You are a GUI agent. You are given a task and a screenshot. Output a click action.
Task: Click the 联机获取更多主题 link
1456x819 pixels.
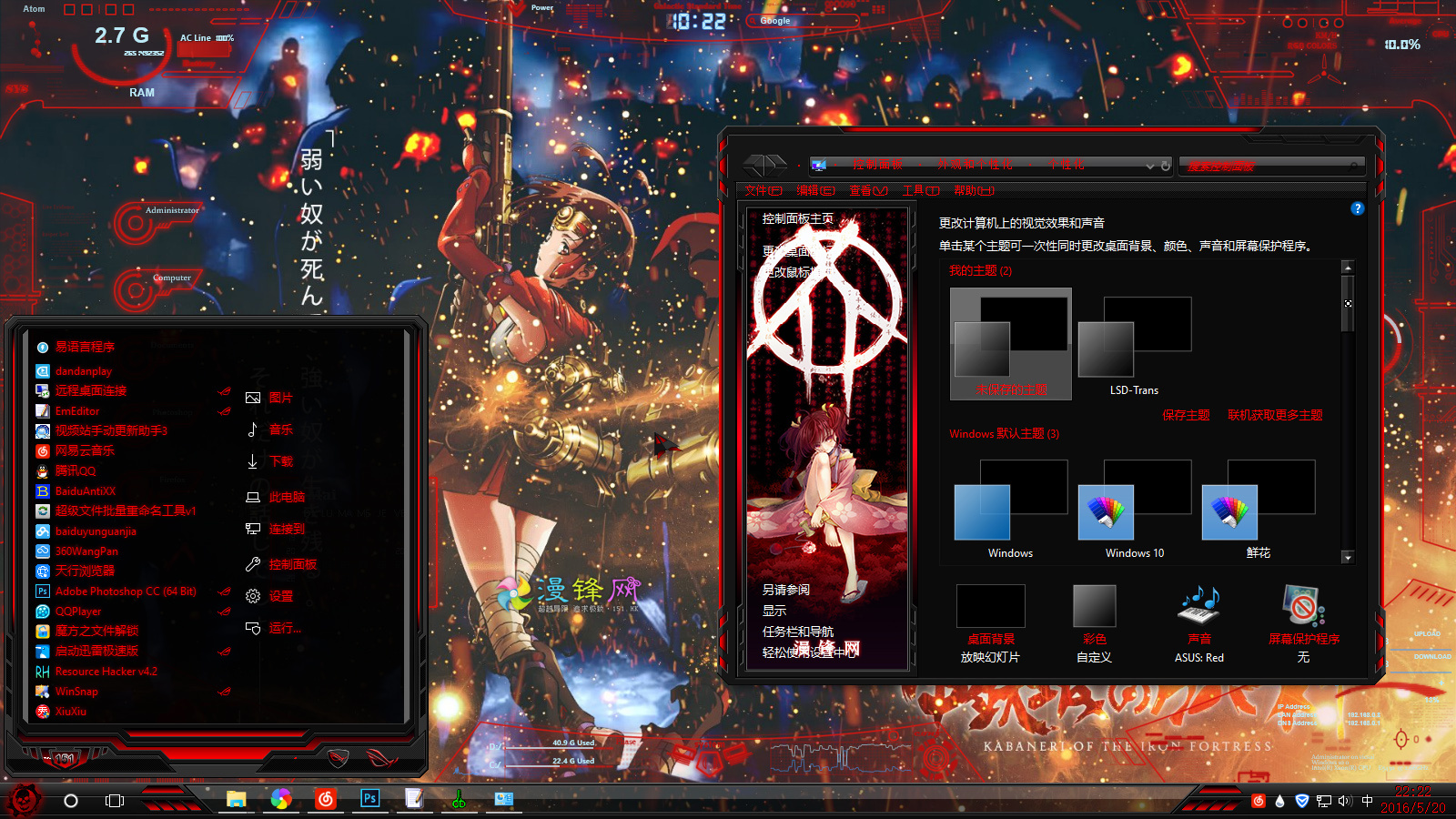click(1276, 415)
